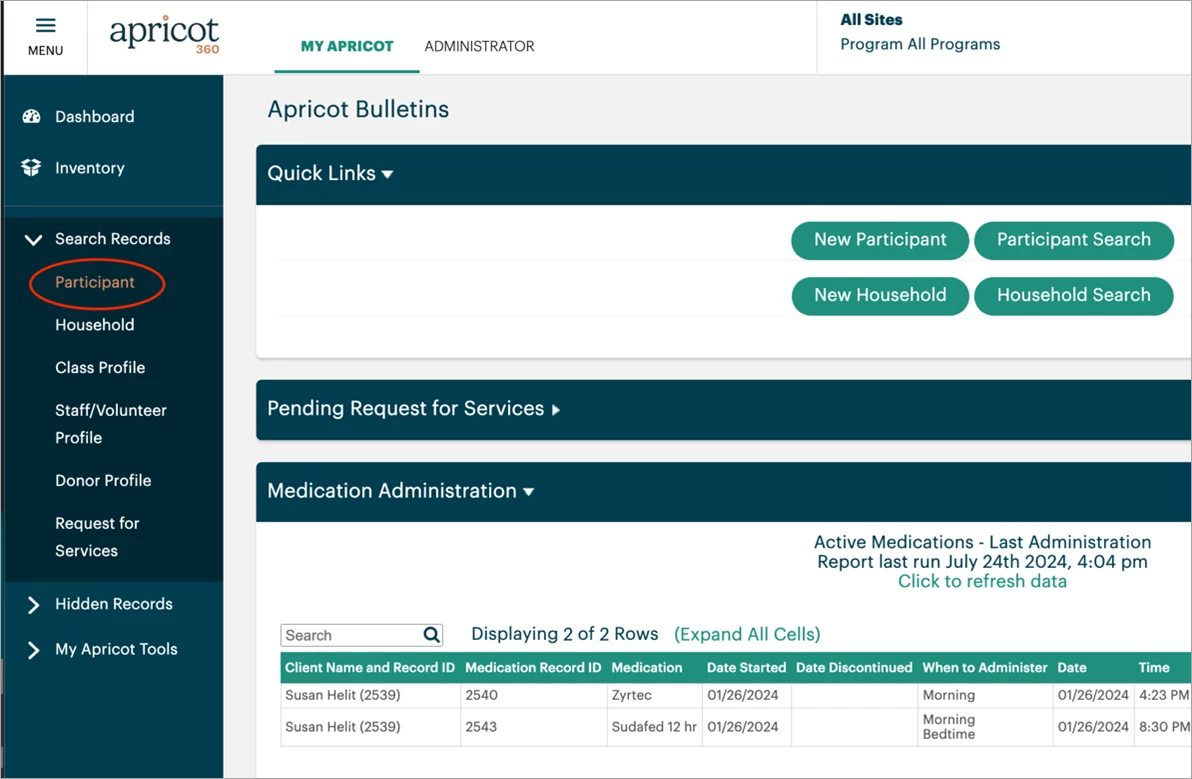Click the Expand All Cells link

click(x=747, y=635)
